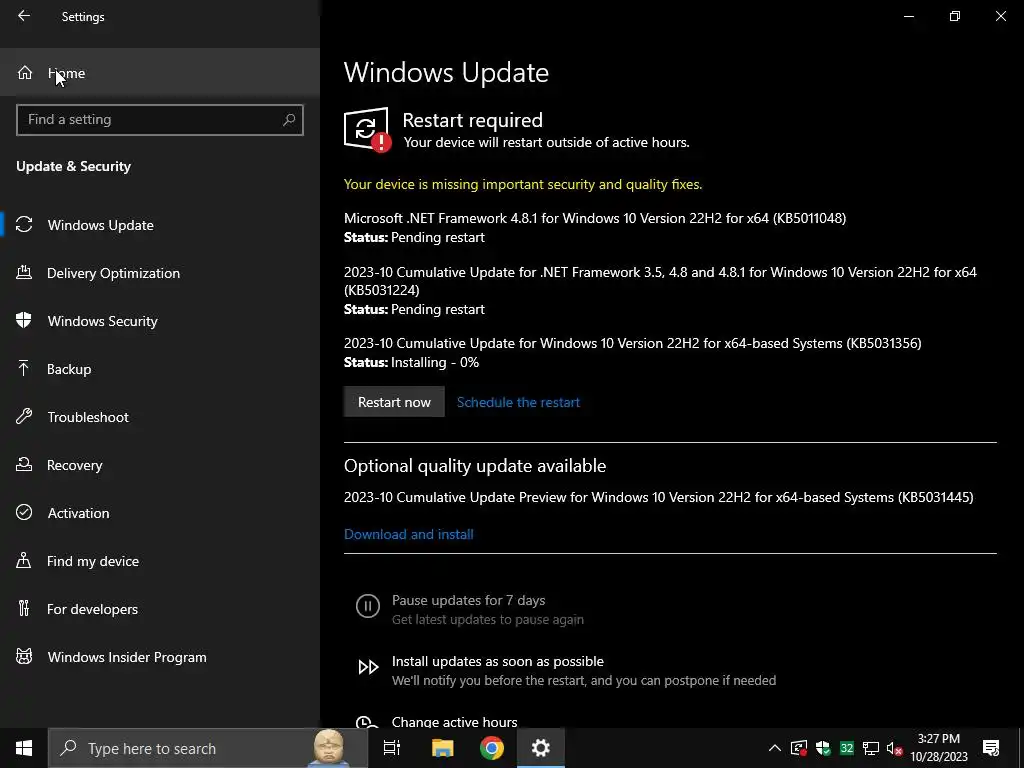Screen dimensions: 1024x768
Task: Click the taskbar search box
Action: pyautogui.click(x=208, y=748)
